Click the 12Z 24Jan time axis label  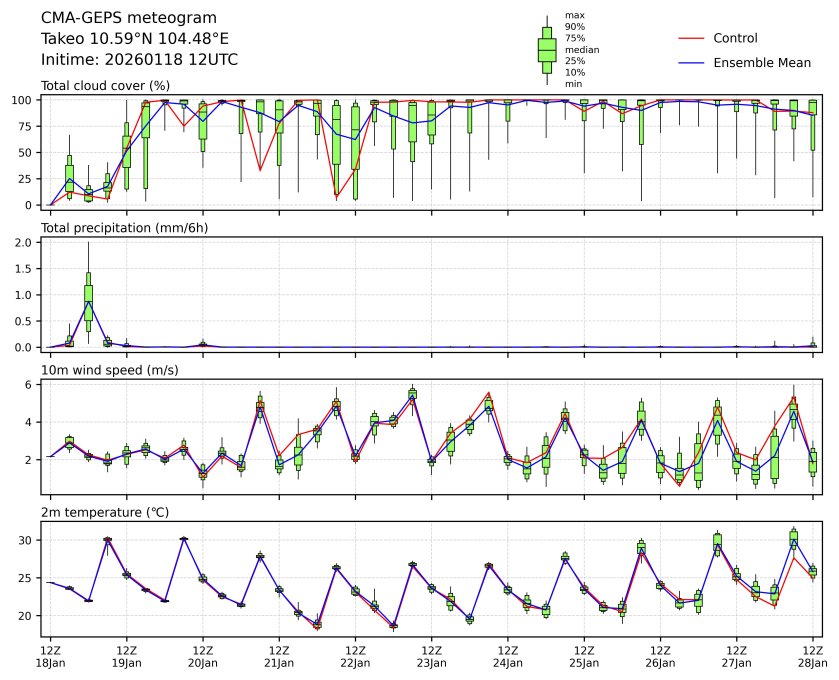507,655
